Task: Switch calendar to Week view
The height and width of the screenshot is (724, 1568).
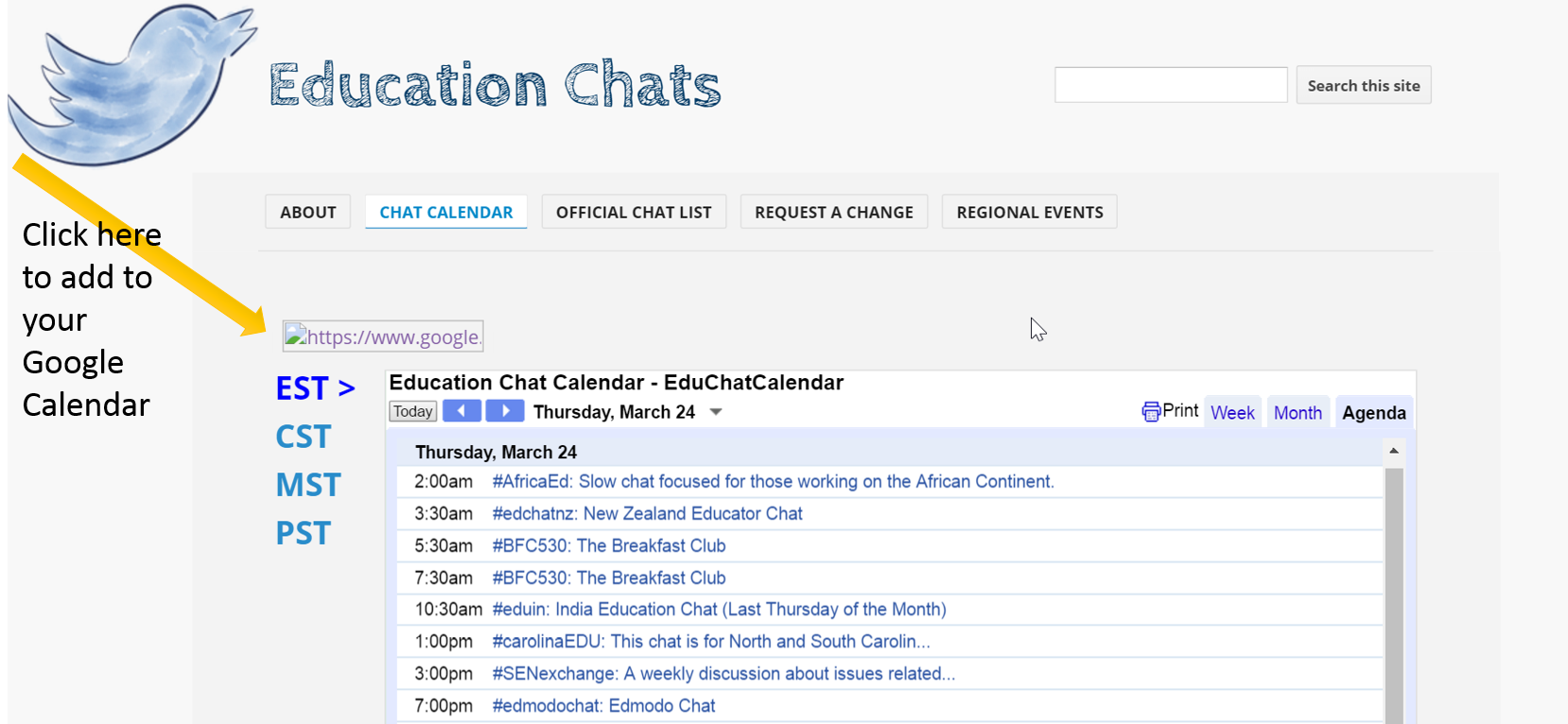Action: coord(1232,412)
